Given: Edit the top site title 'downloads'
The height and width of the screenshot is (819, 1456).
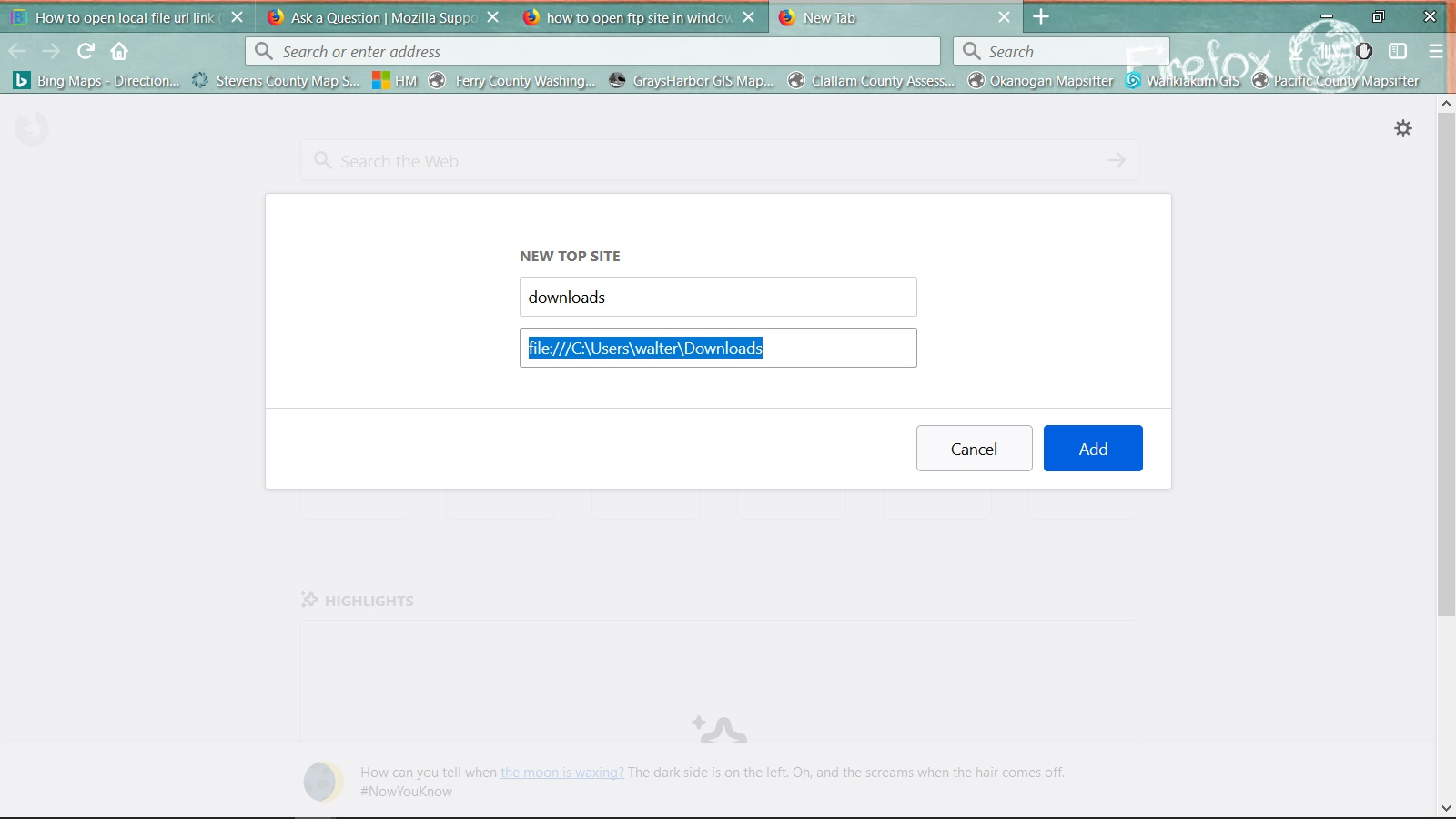Looking at the screenshot, I should point(718,297).
